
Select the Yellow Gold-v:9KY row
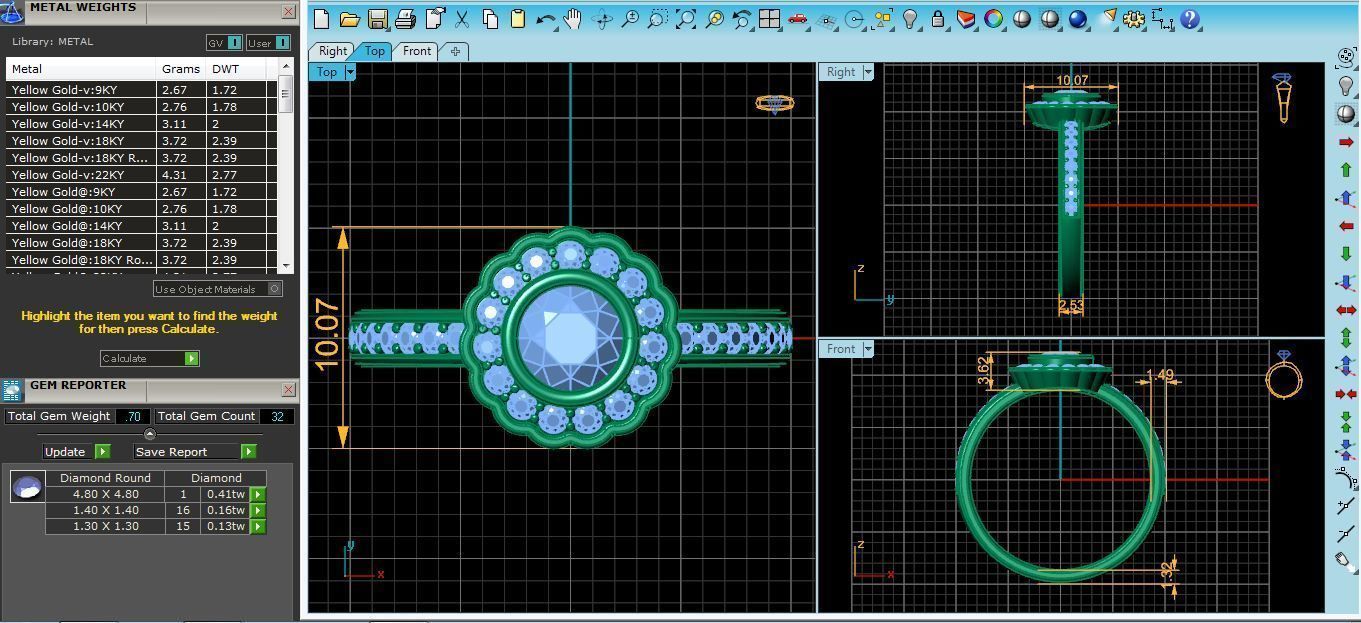[x=141, y=90]
